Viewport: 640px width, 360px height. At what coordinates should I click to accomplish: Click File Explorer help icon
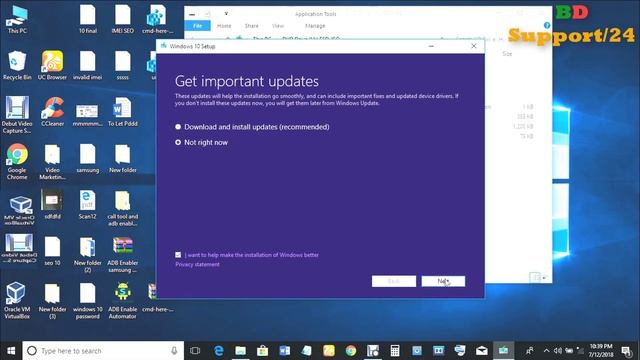pyautogui.click(x=547, y=25)
